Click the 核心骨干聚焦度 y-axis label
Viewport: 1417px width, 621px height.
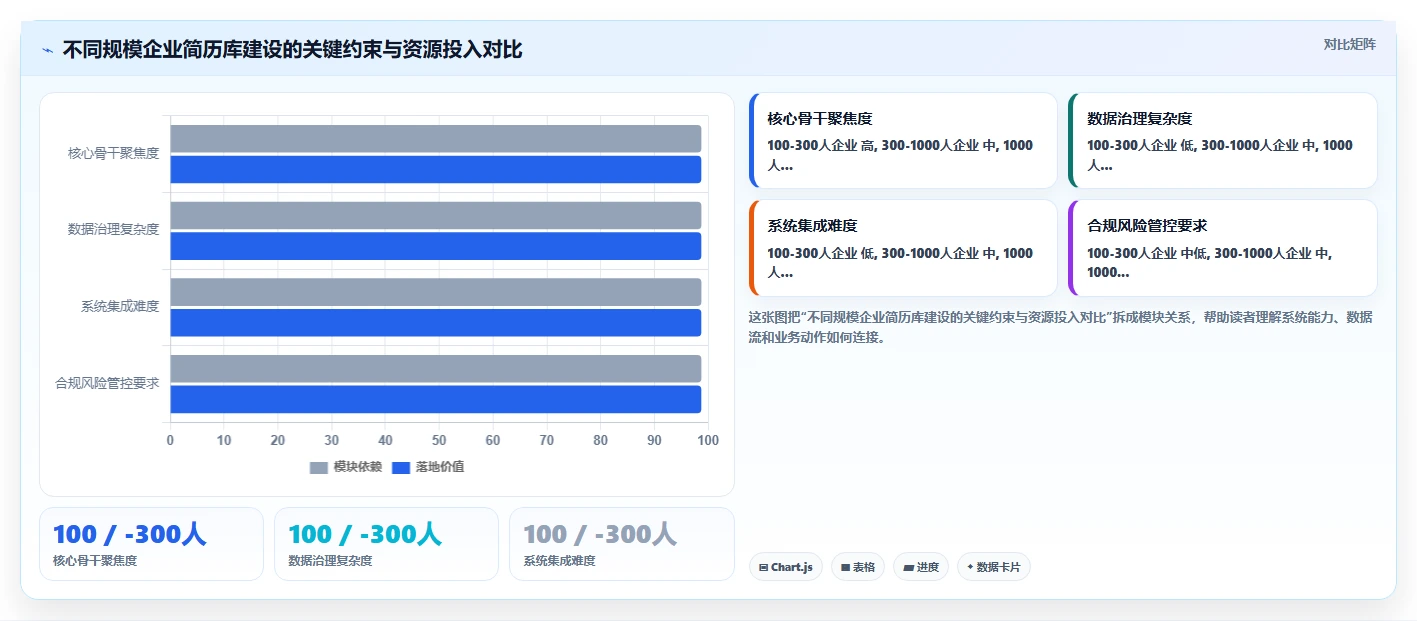point(113,153)
